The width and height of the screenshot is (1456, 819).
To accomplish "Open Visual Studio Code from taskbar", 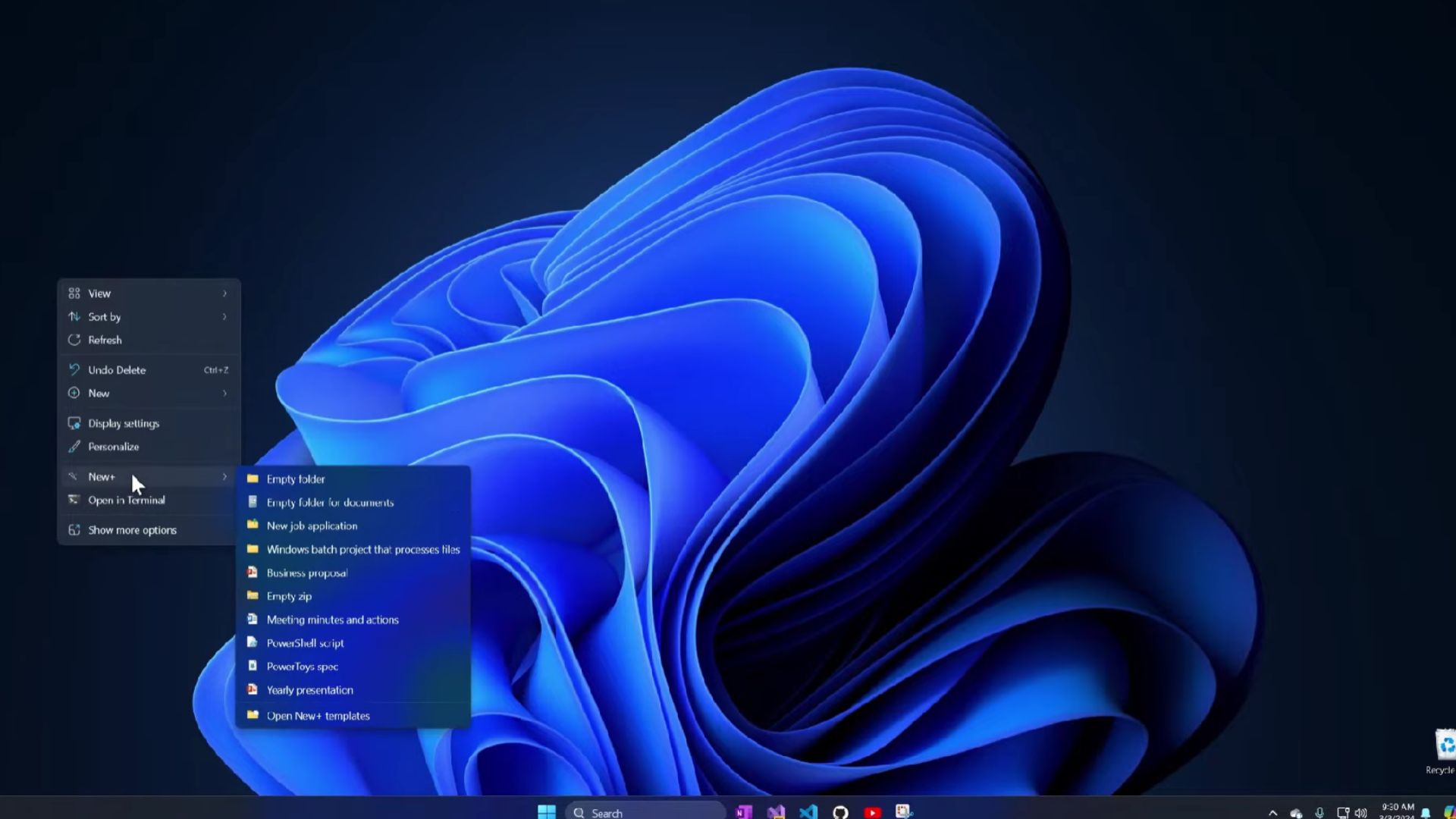I will click(x=808, y=811).
